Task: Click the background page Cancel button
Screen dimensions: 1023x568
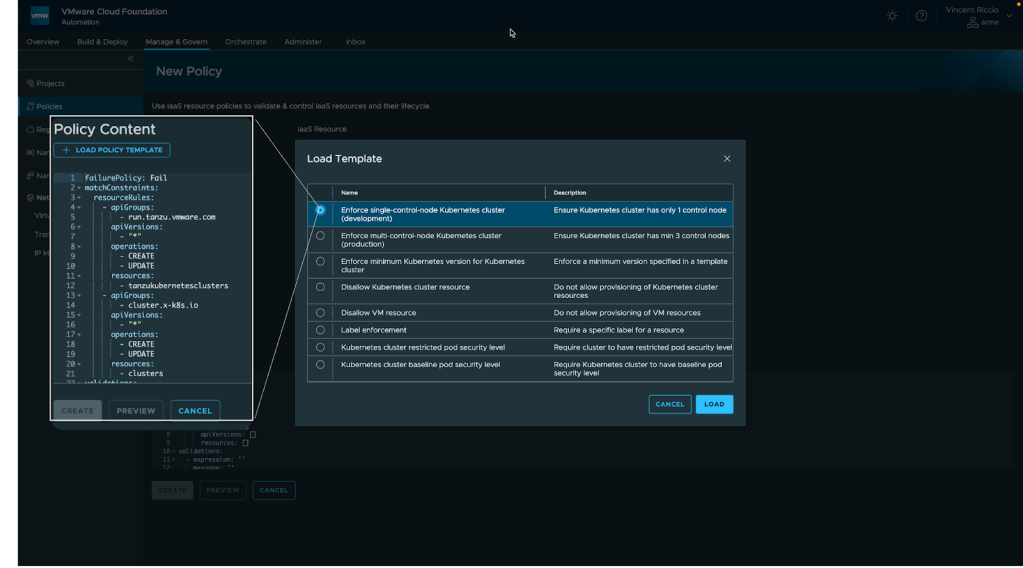Action: [x=274, y=490]
